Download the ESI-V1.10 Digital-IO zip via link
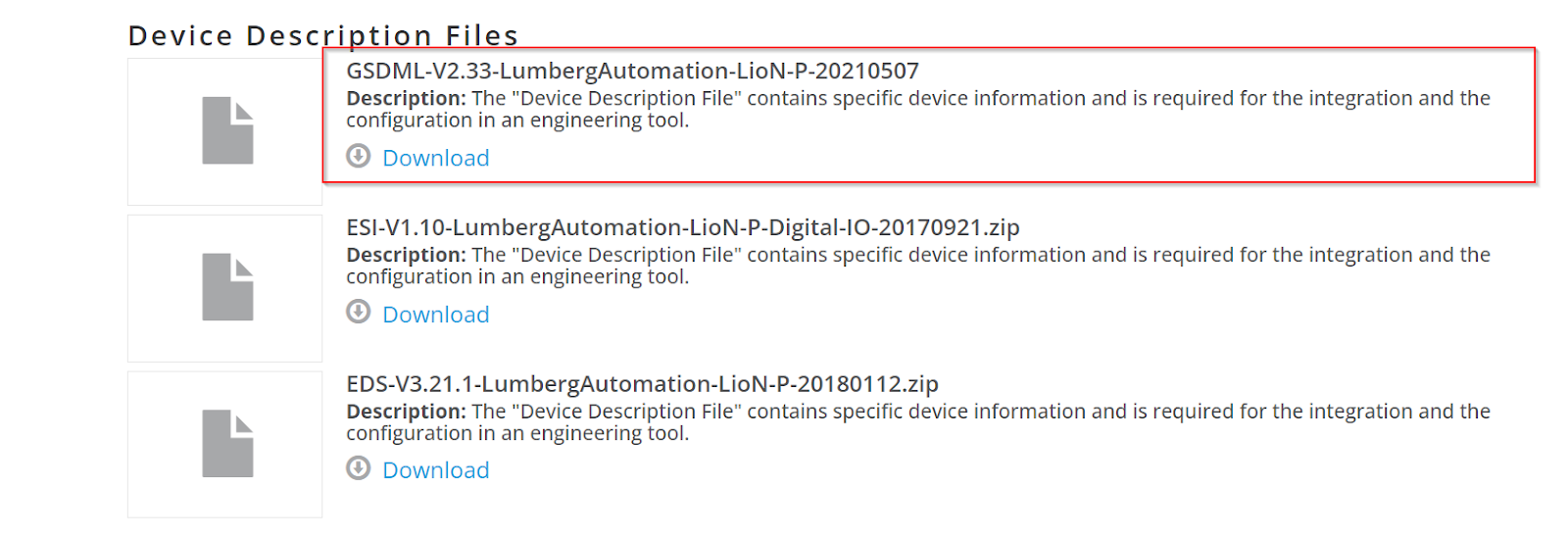 click(435, 315)
